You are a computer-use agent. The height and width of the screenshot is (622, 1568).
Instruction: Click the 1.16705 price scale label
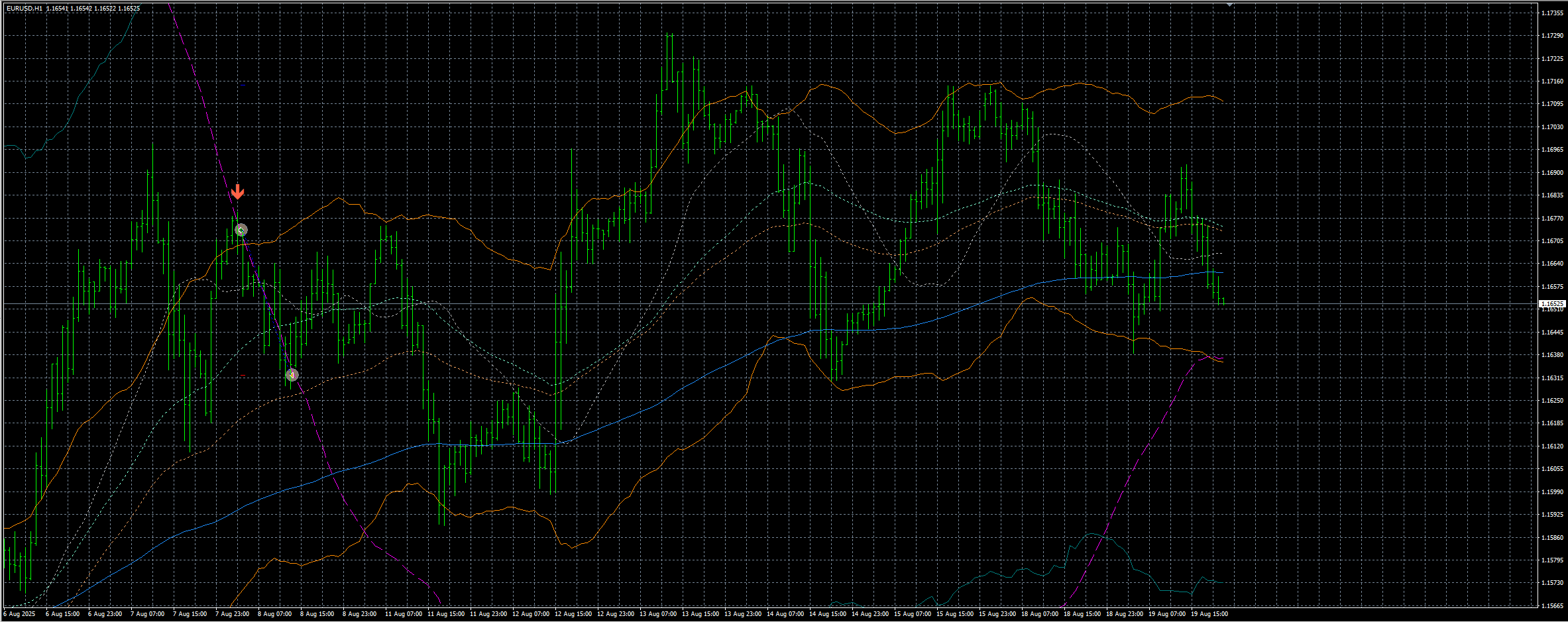(1552, 241)
